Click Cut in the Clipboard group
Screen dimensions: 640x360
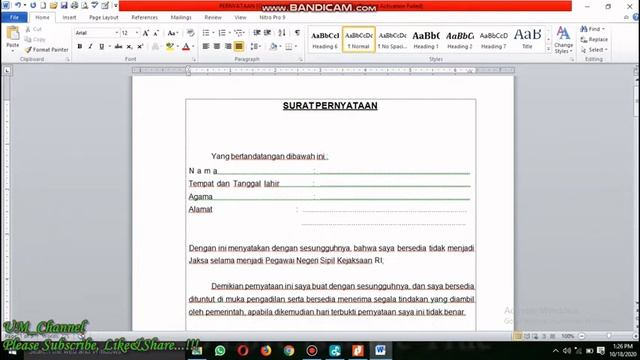click(x=33, y=29)
